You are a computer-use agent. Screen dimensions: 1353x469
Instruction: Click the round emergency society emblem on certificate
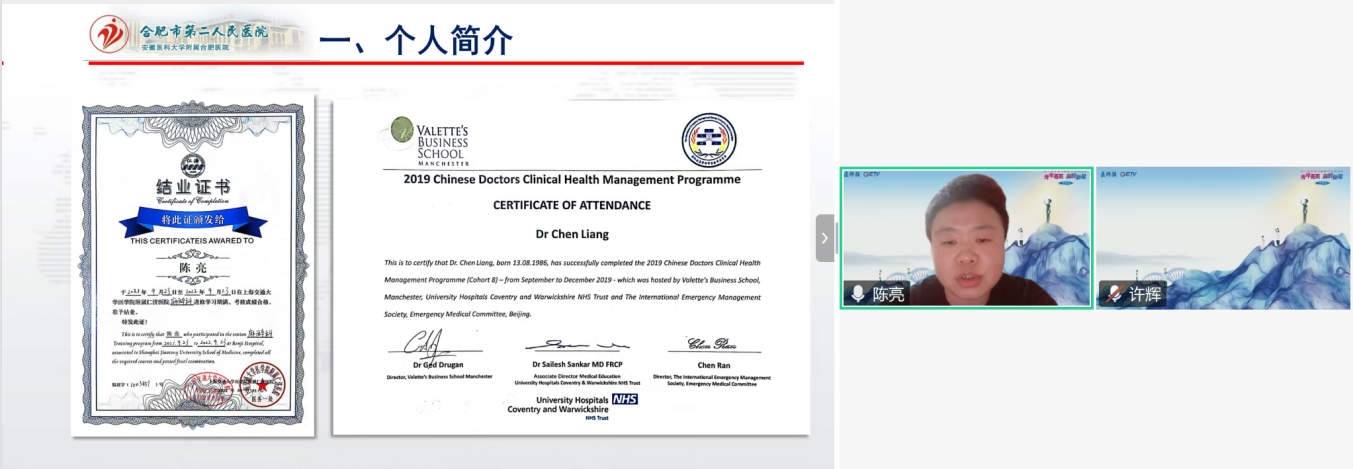(x=709, y=140)
